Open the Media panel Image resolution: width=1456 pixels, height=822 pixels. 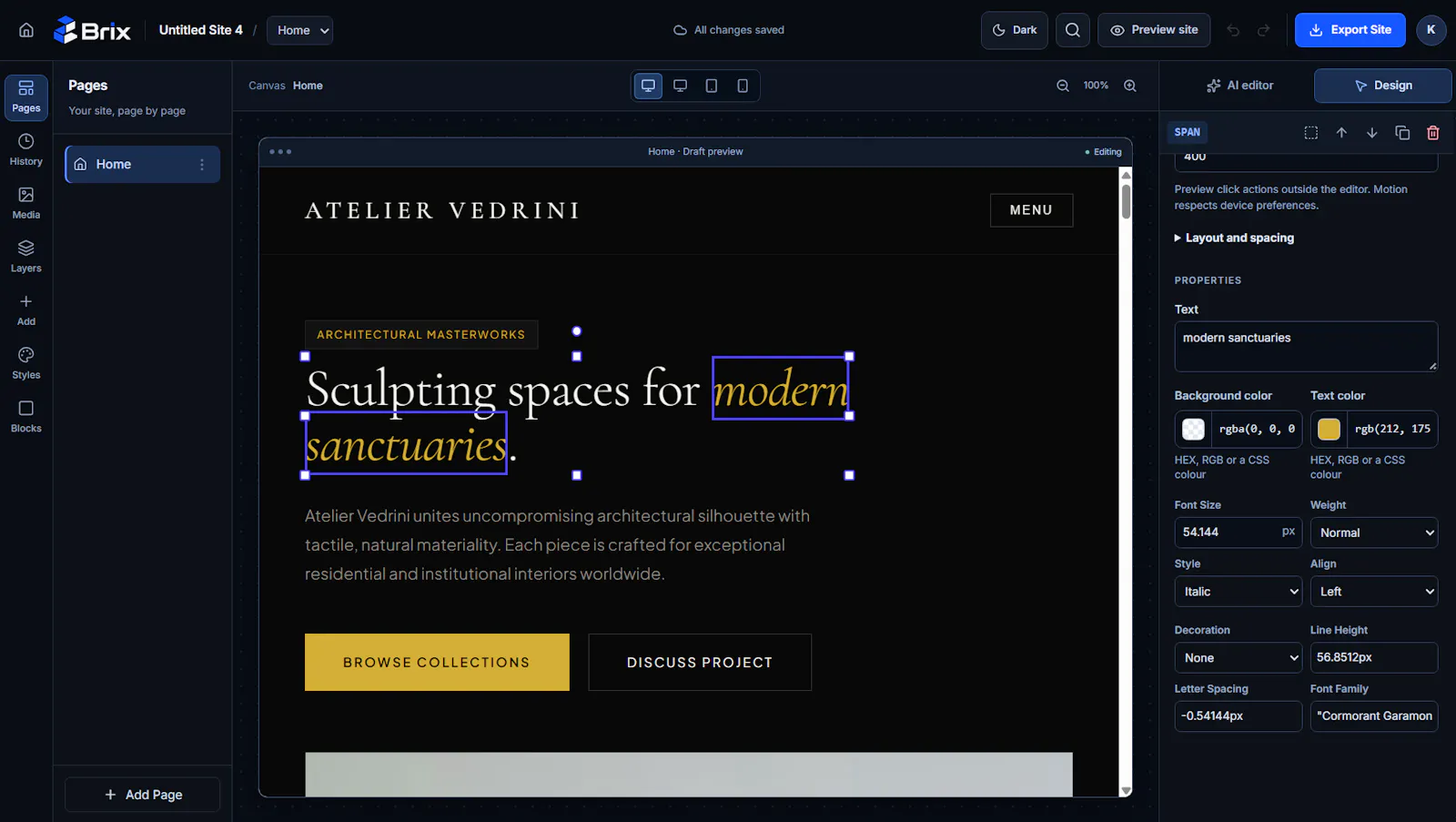pos(26,203)
